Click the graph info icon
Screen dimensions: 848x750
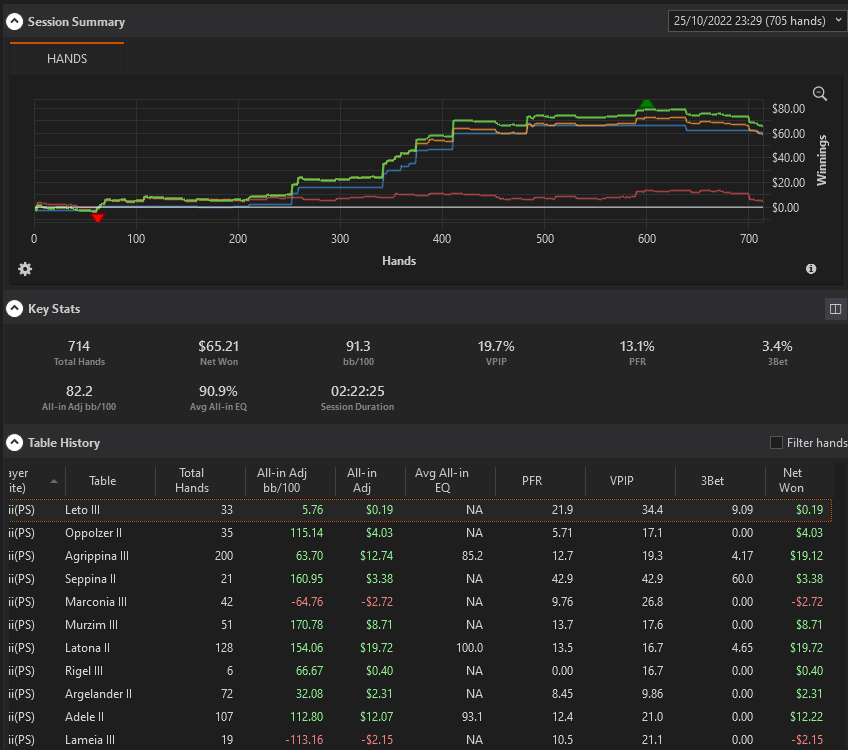coord(811,269)
